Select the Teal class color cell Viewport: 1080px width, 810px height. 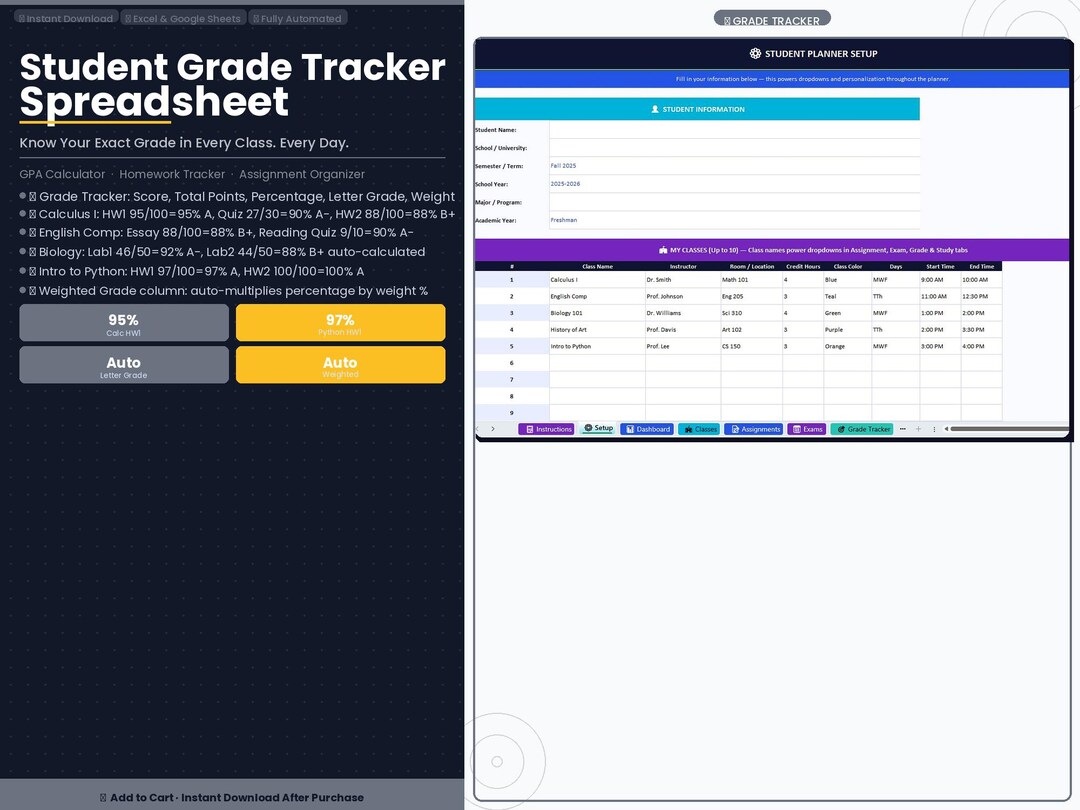(847, 296)
